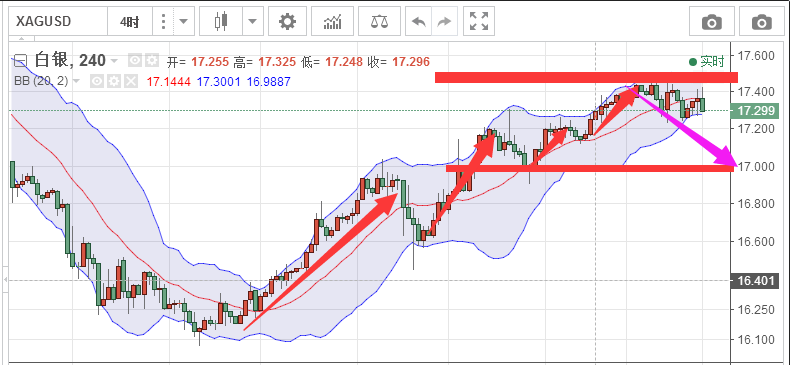The width and height of the screenshot is (791, 365).
Task: Click the low value 17.248
Action: (x=344, y=62)
